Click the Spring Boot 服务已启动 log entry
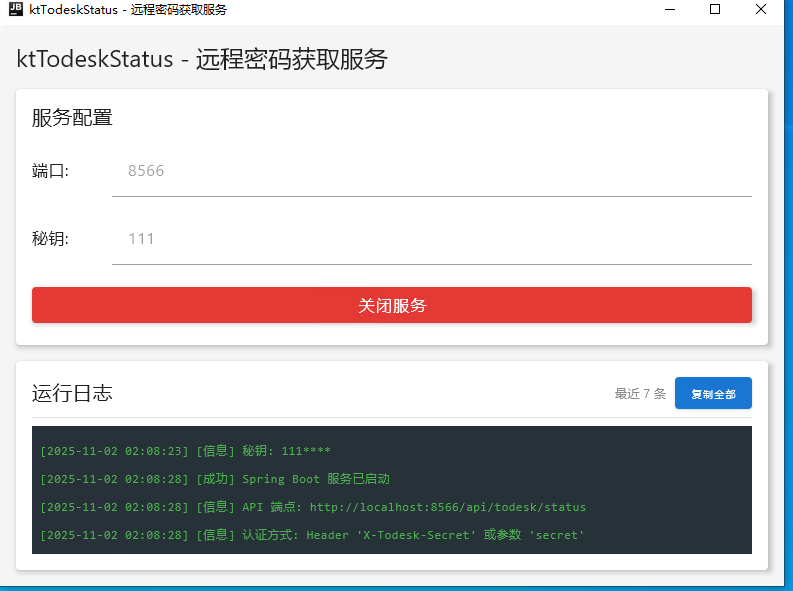Screen dimensions: 793x591 pyautogui.click(x=214, y=479)
